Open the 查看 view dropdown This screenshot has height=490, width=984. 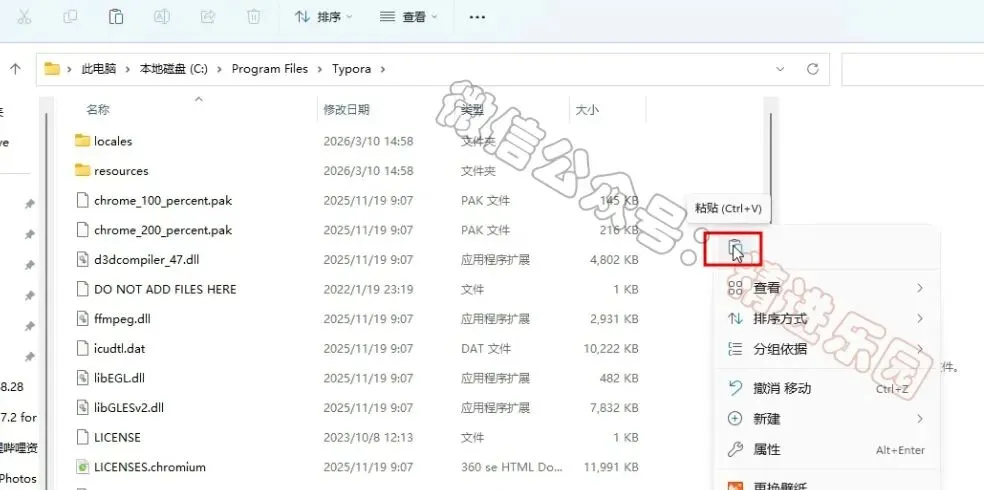click(409, 18)
